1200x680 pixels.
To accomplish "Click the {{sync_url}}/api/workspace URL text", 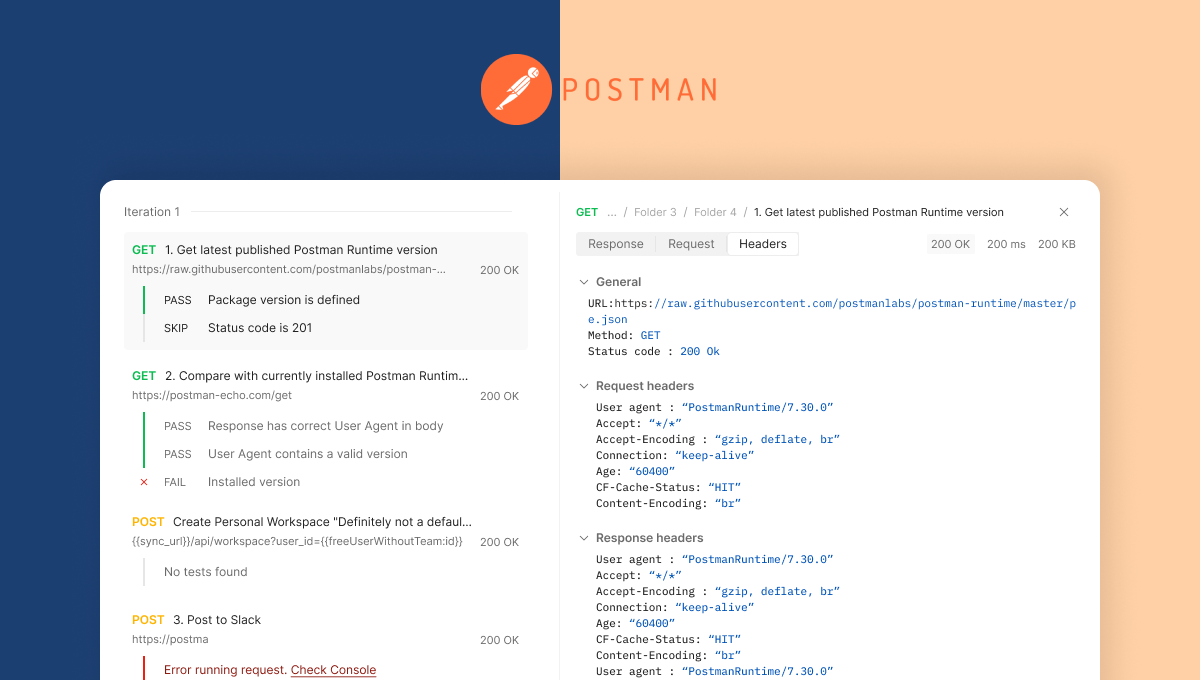I will tap(297, 542).
